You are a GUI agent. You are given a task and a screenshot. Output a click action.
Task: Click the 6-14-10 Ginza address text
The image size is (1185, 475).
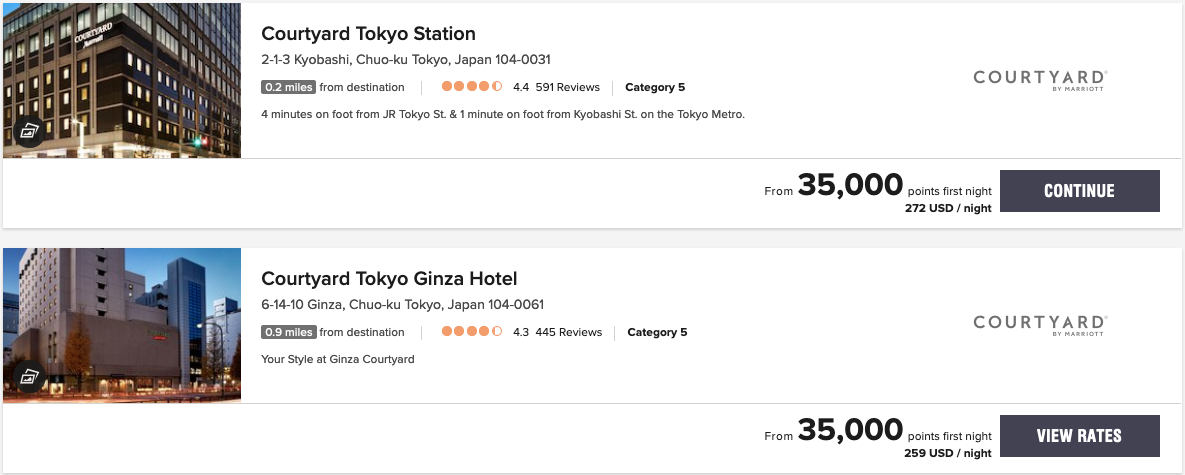pos(402,305)
